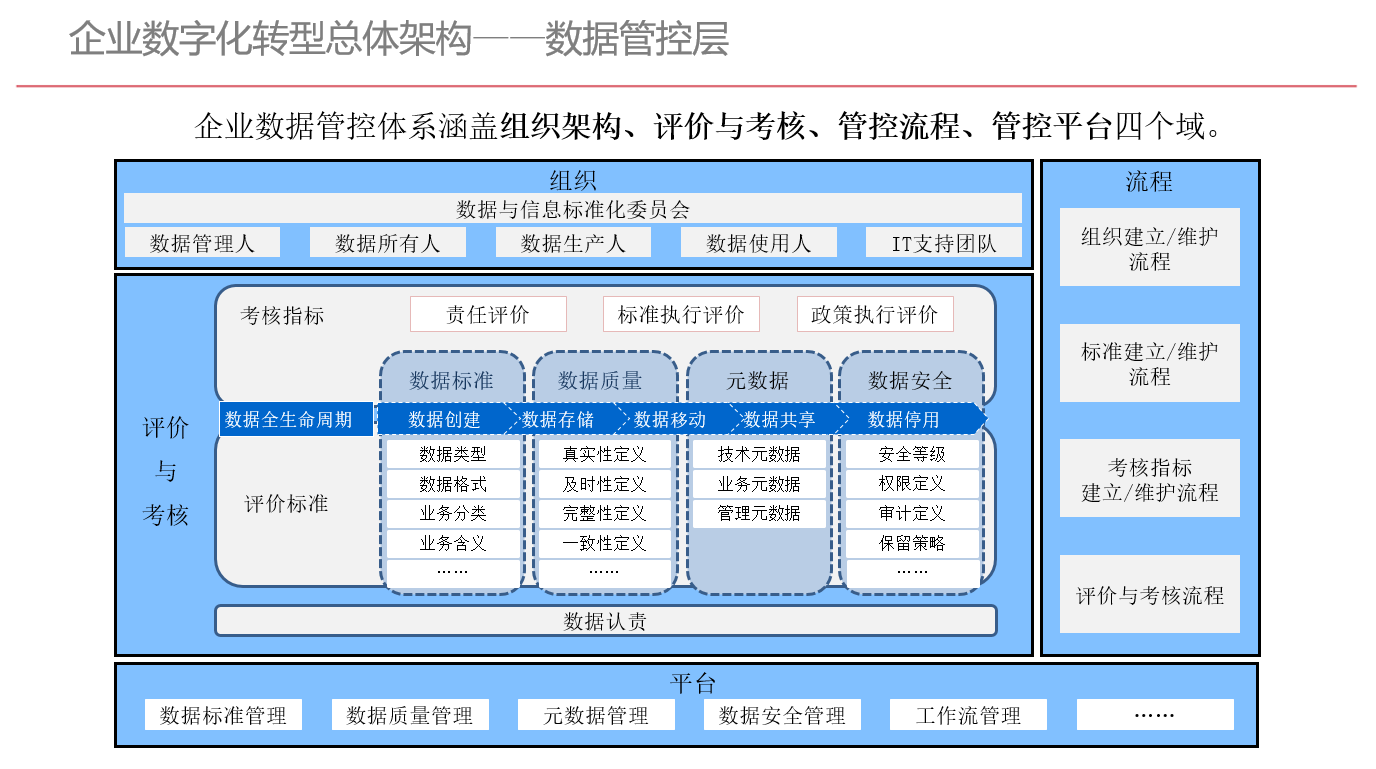The image size is (1376, 769).
Task: Click the 政策执行评价 box
Action: 875,315
